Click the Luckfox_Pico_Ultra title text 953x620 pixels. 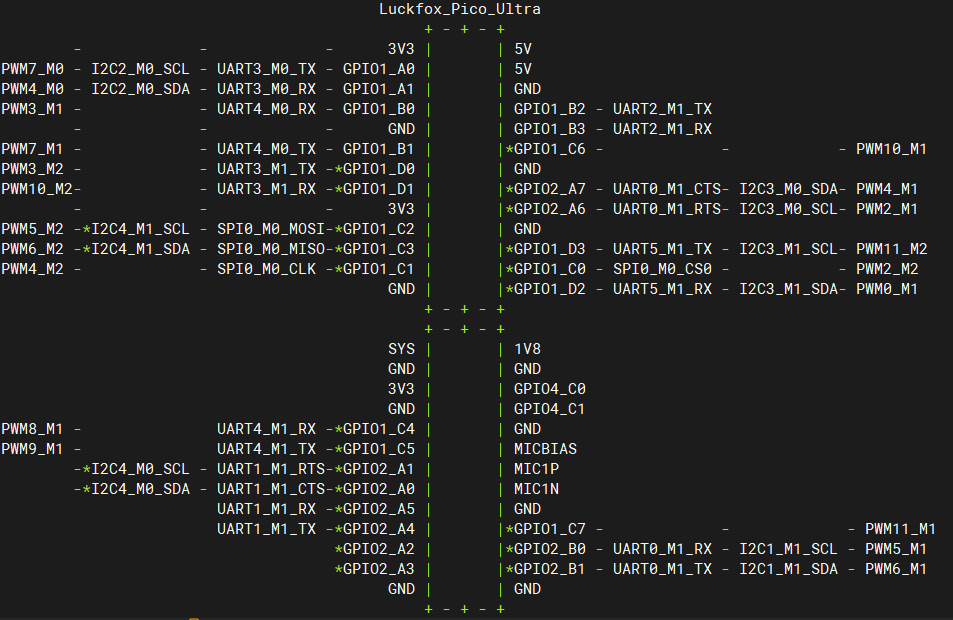coord(460,9)
